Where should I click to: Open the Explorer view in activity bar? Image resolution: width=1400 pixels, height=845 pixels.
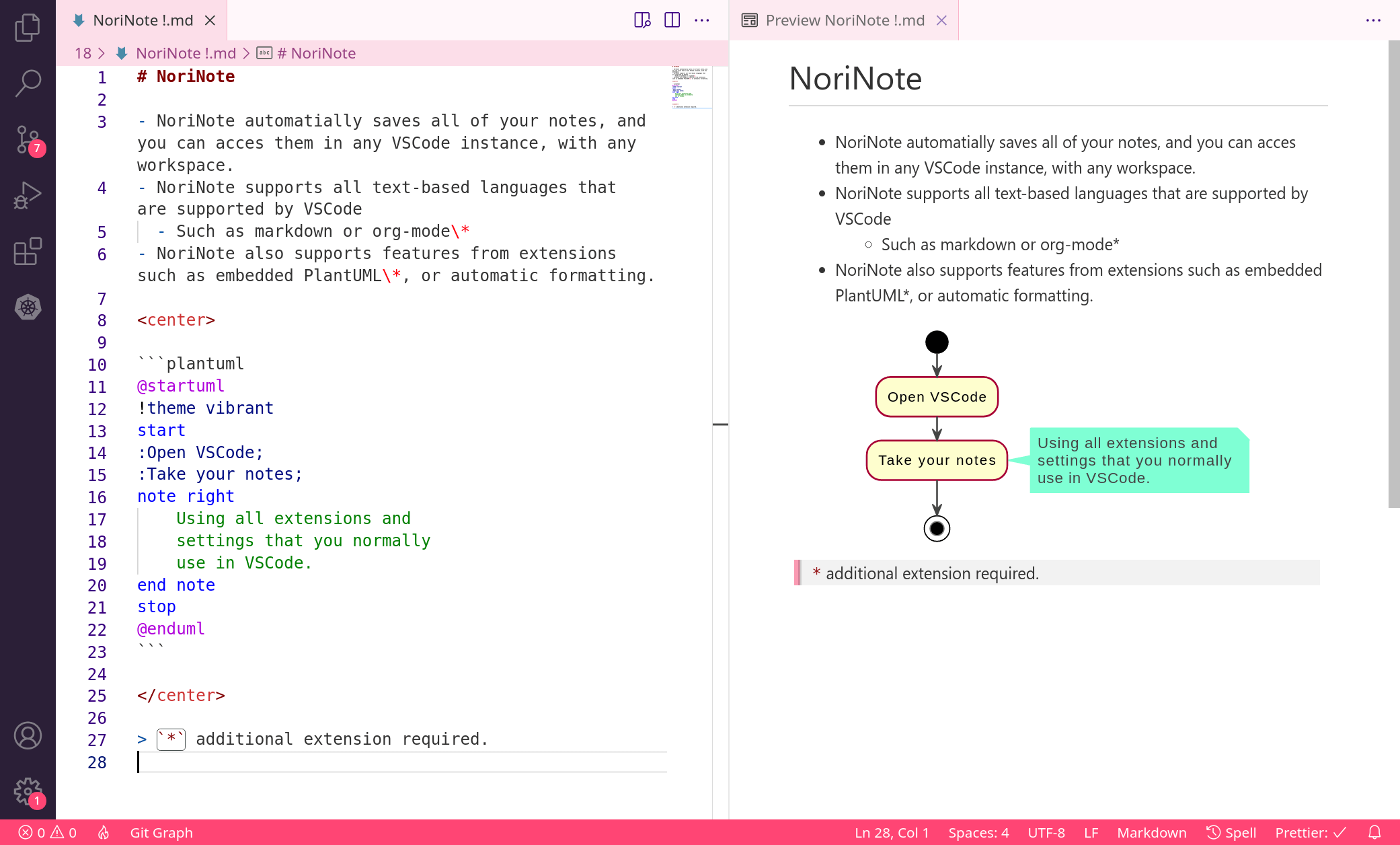pyautogui.click(x=28, y=28)
